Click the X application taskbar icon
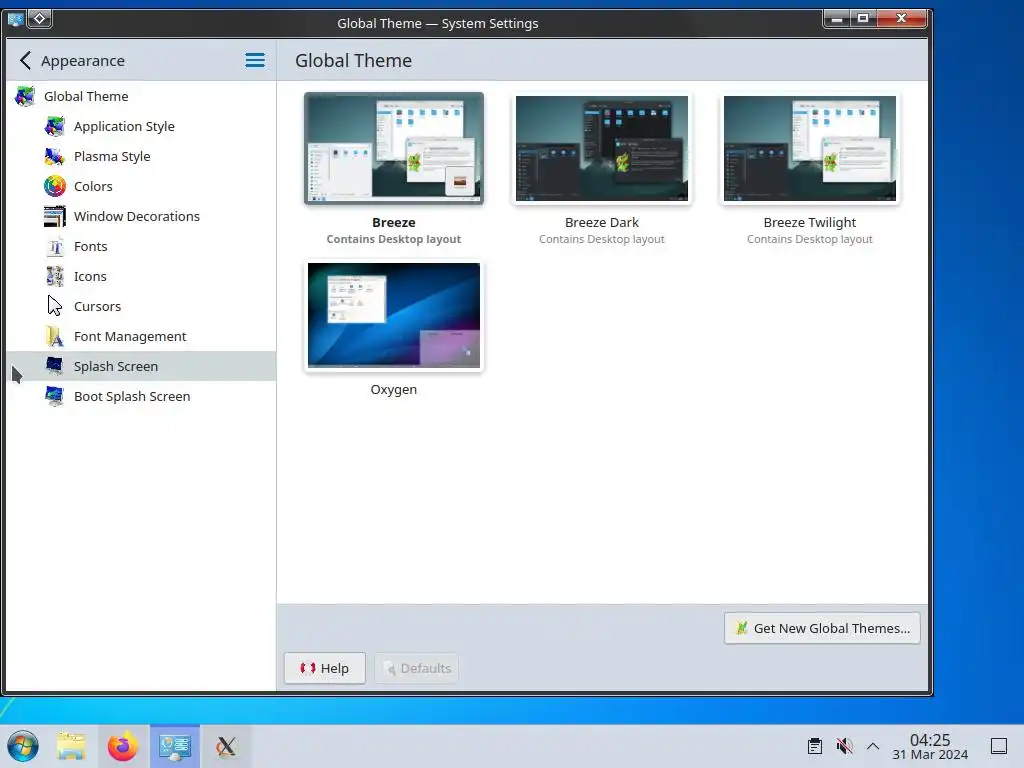 226,746
